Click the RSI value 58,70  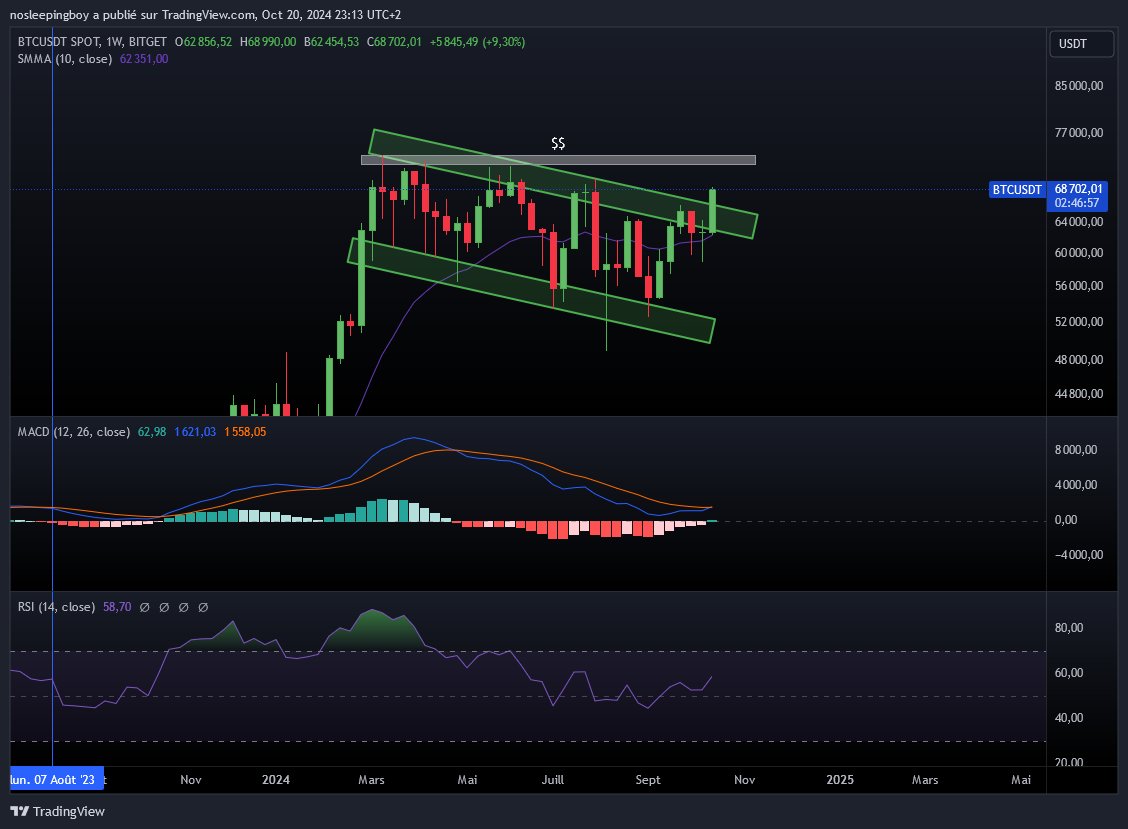(117, 607)
